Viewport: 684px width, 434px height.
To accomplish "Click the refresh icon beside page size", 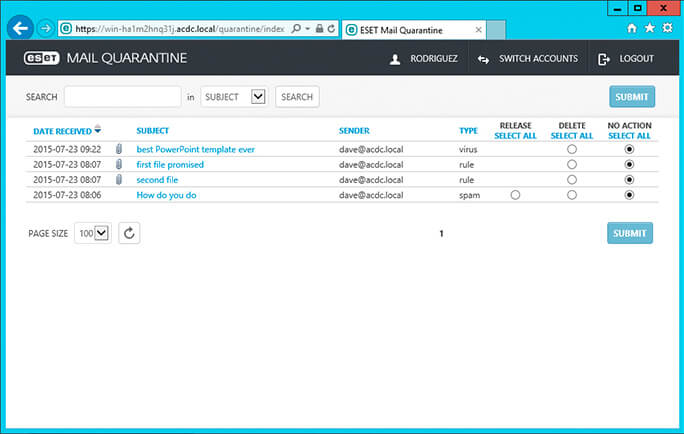I will 129,233.
